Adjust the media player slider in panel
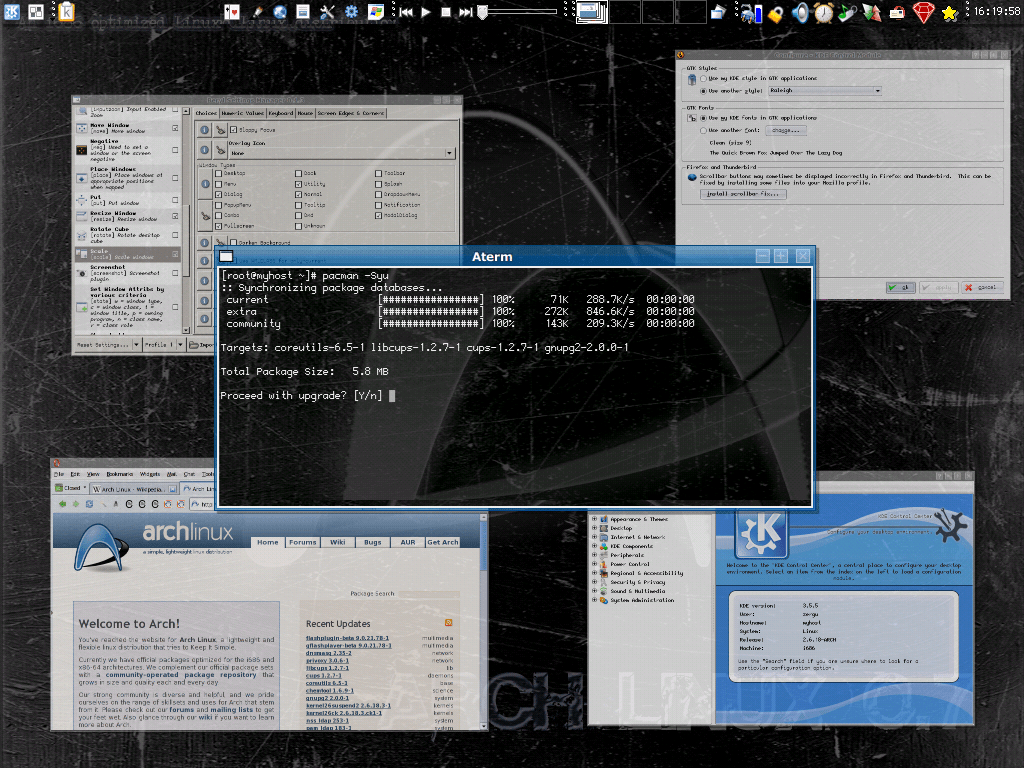Screen dimensions: 1024x768 point(484,12)
